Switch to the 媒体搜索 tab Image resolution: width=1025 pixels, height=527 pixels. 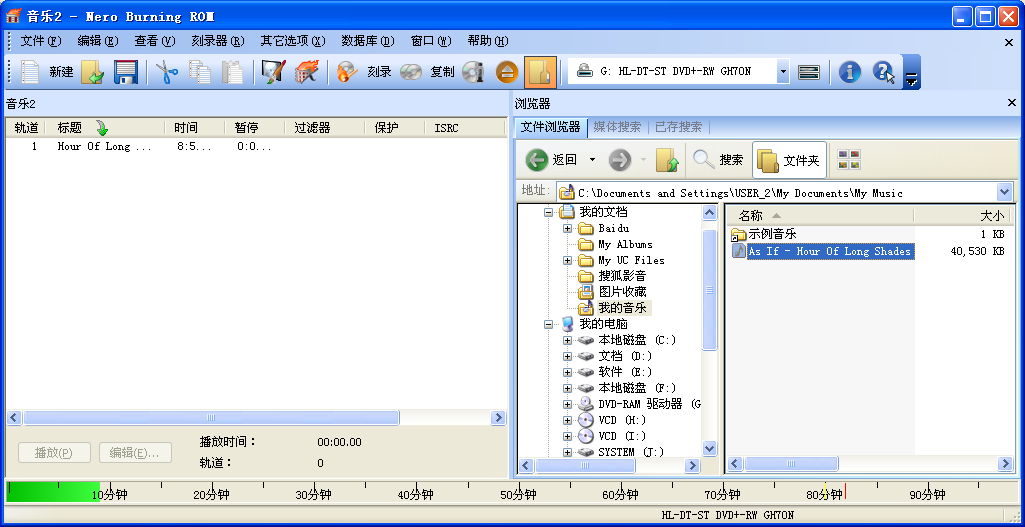tap(617, 127)
